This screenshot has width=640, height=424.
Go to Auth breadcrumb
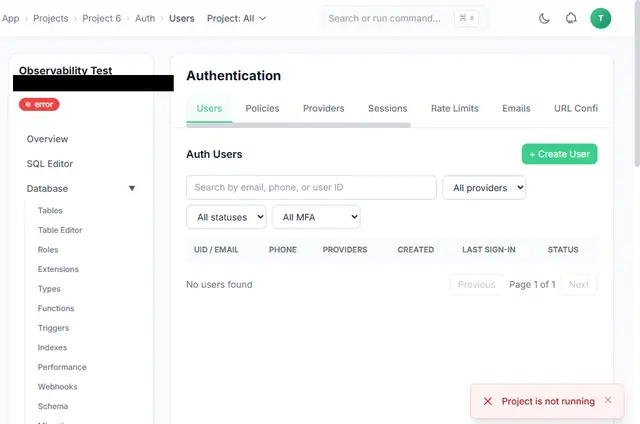pyautogui.click(x=145, y=18)
